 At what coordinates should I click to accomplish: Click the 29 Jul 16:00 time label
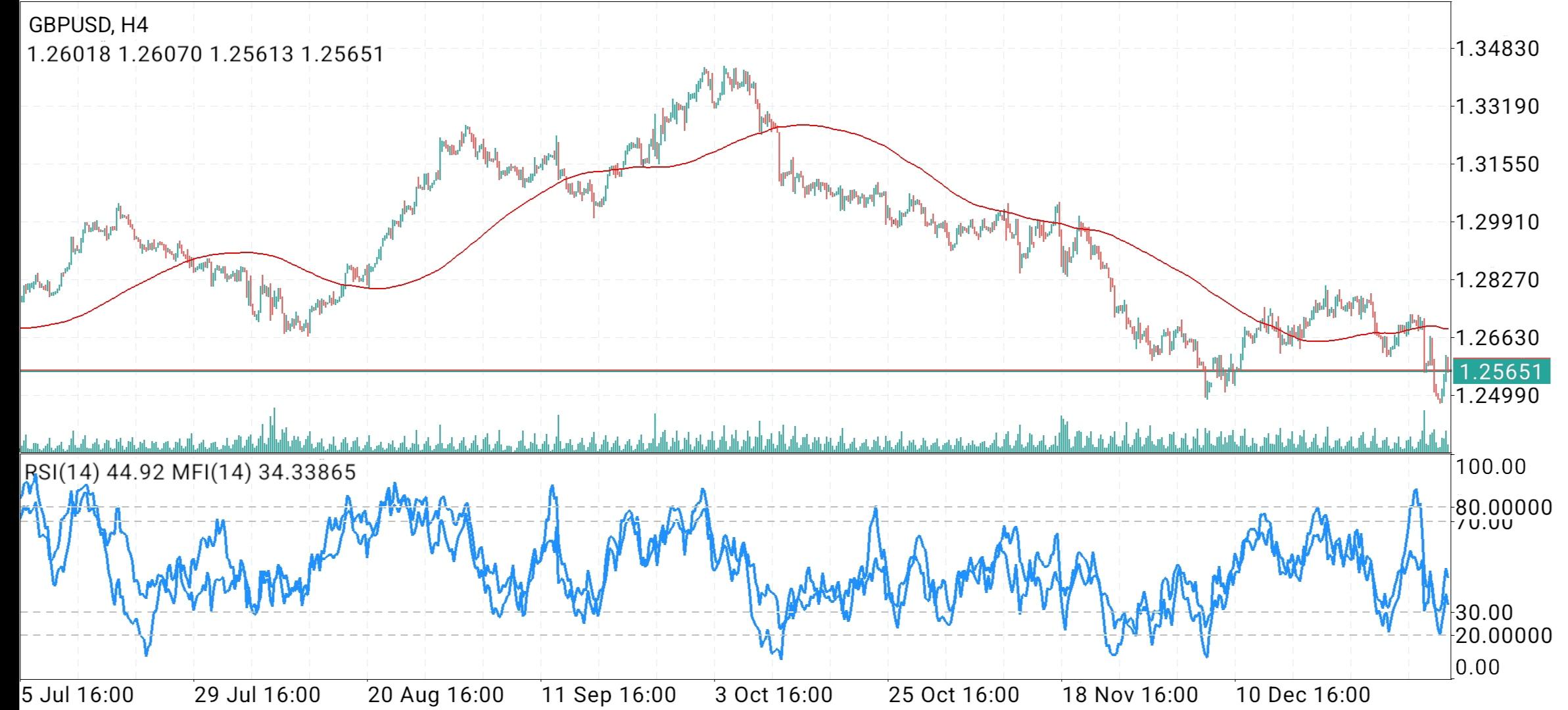(x=257, y=694)
